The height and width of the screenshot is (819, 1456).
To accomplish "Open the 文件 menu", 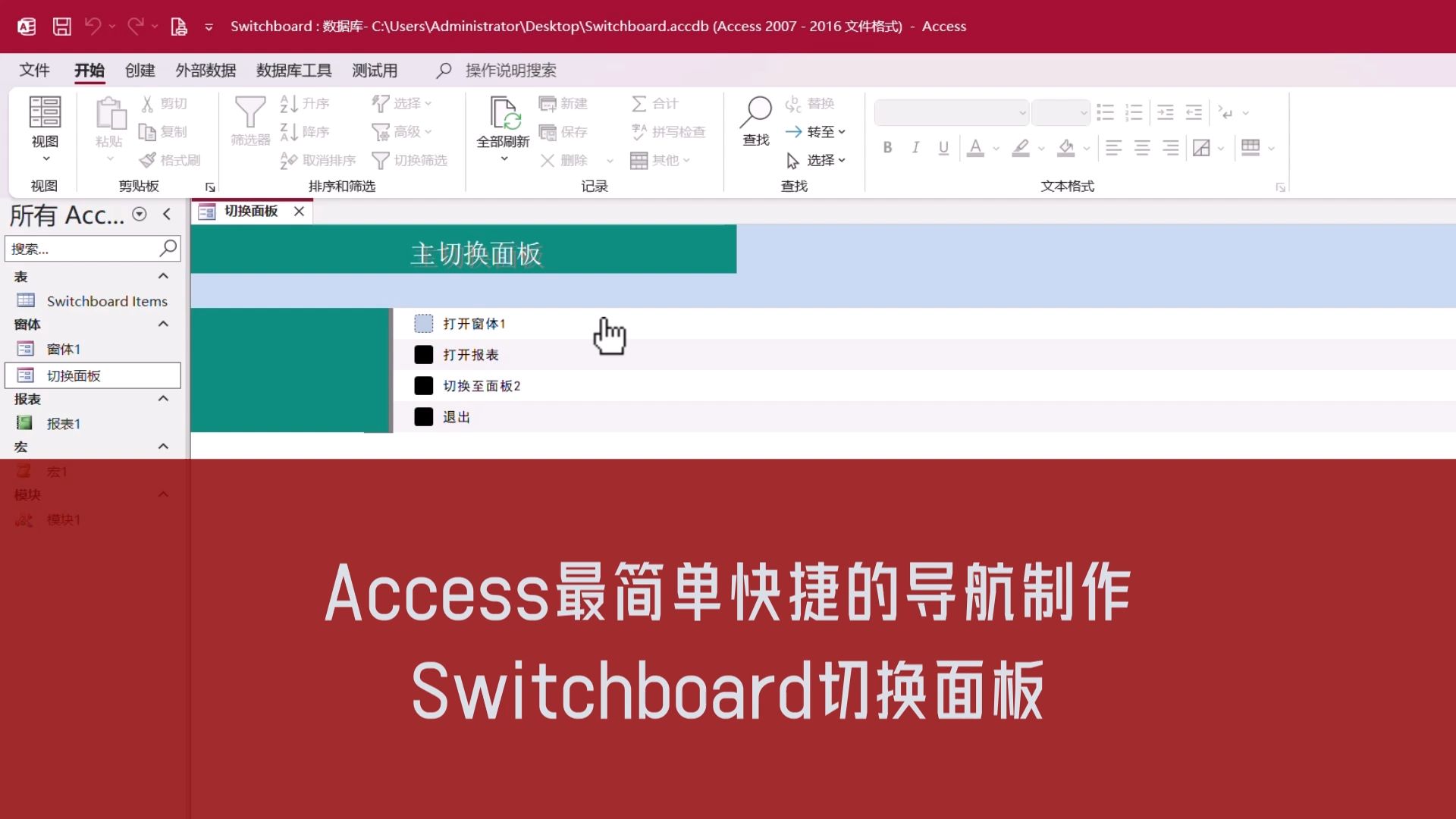I will click(34, 71).
